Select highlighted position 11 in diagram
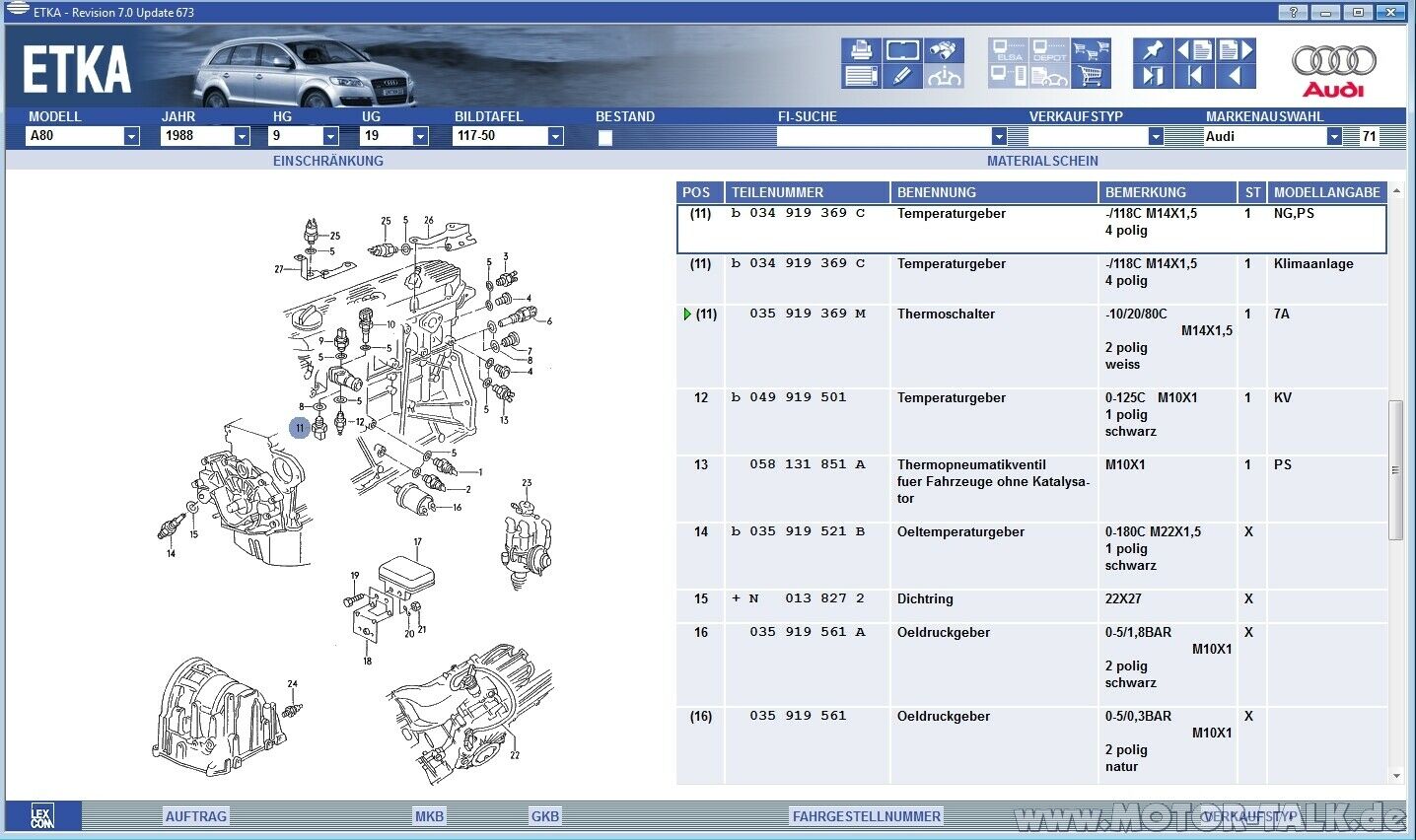This screenshot has width=1416, height=840. 300,428
